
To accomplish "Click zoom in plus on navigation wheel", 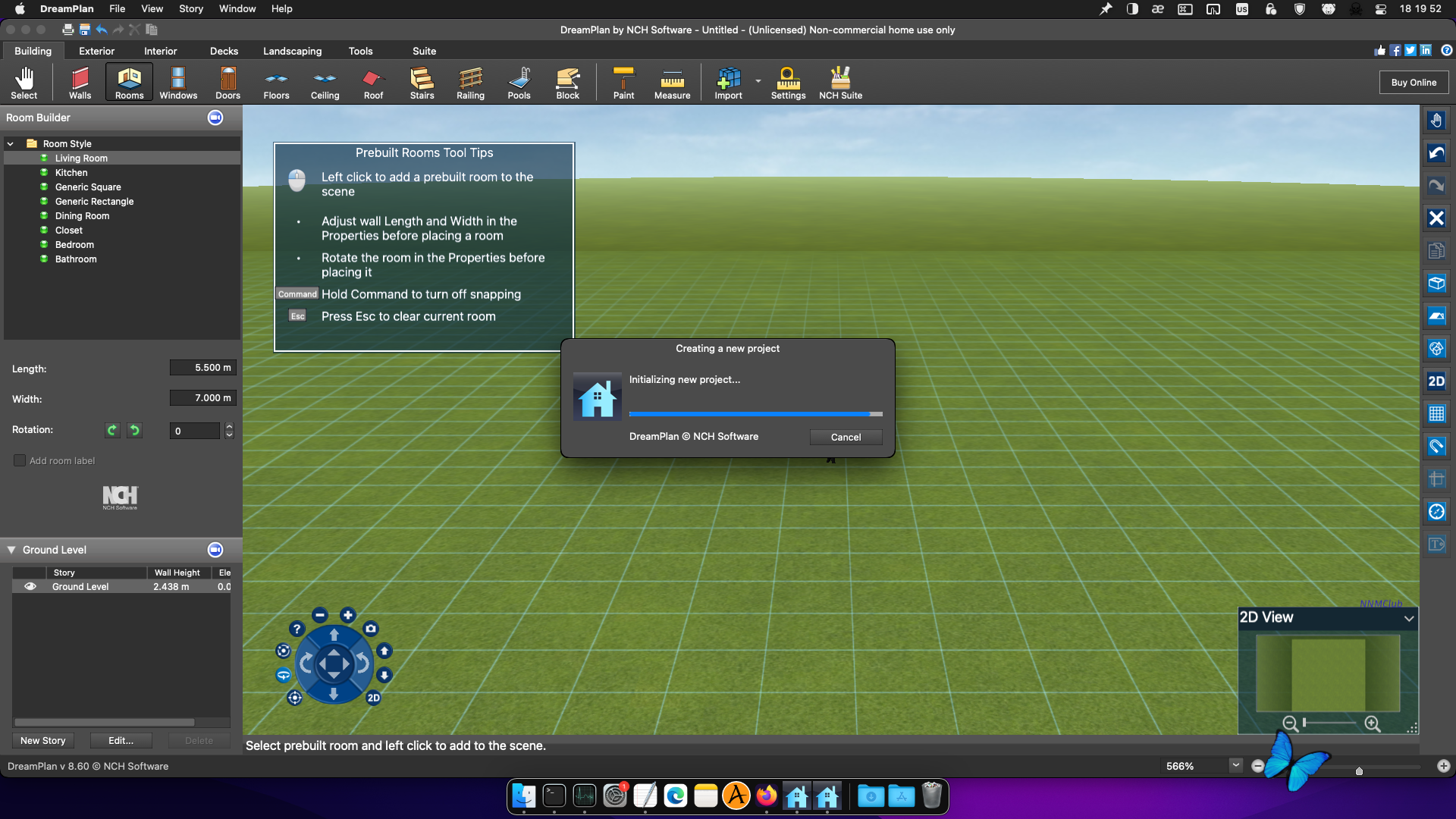I will point(347,615).
